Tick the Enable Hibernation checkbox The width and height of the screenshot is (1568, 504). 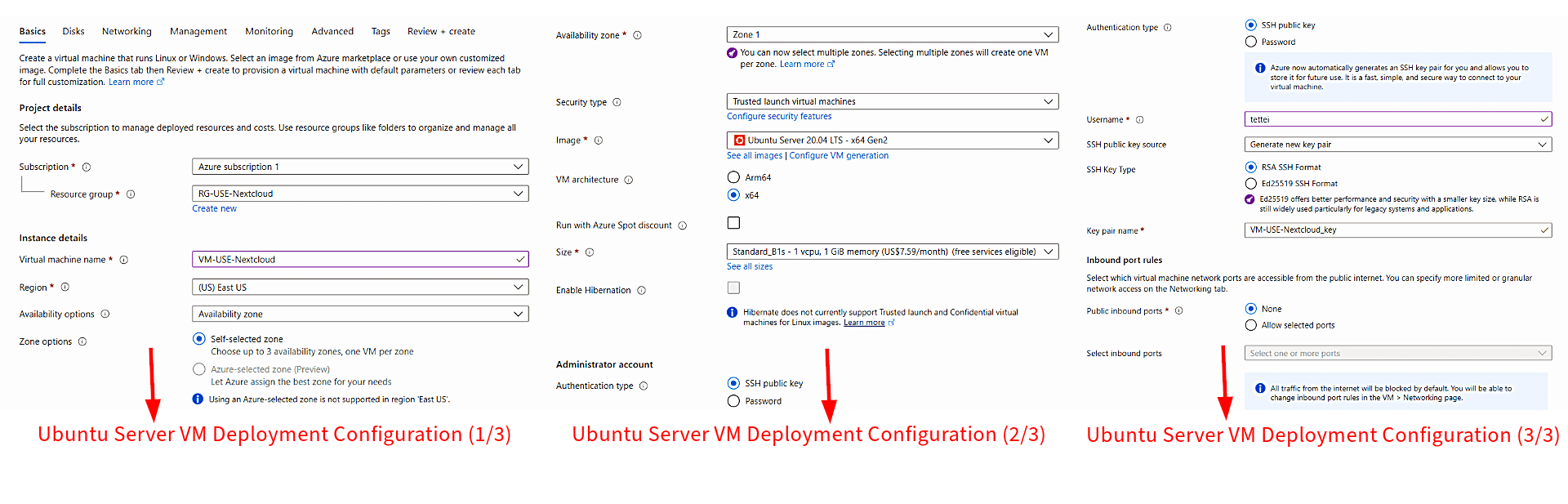(x=733, y=288)
